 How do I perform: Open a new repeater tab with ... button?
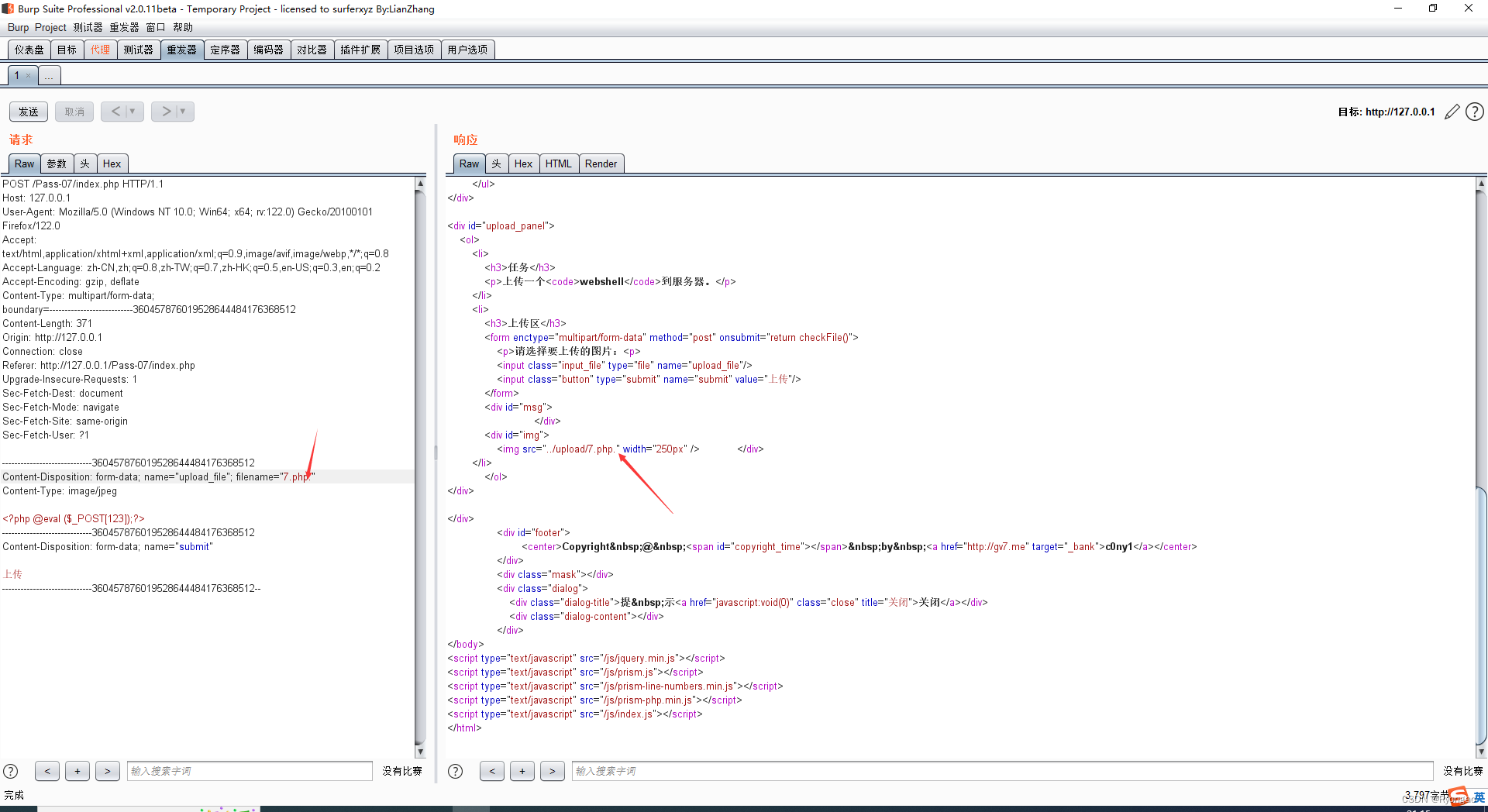(49, 76)
